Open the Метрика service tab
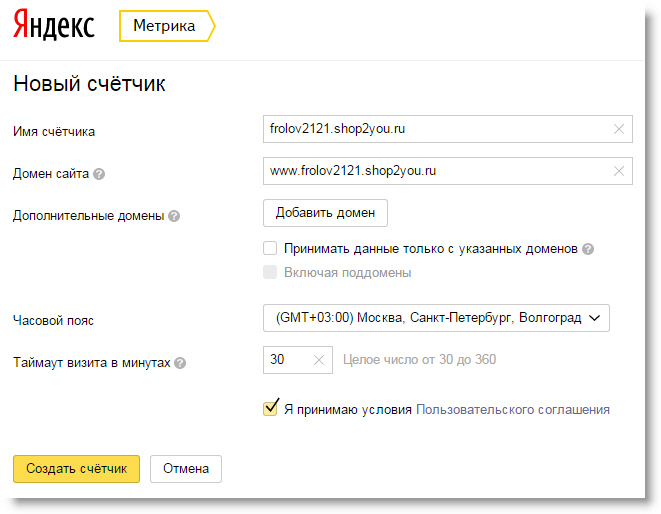661x514 pixels. coord(167,26)
